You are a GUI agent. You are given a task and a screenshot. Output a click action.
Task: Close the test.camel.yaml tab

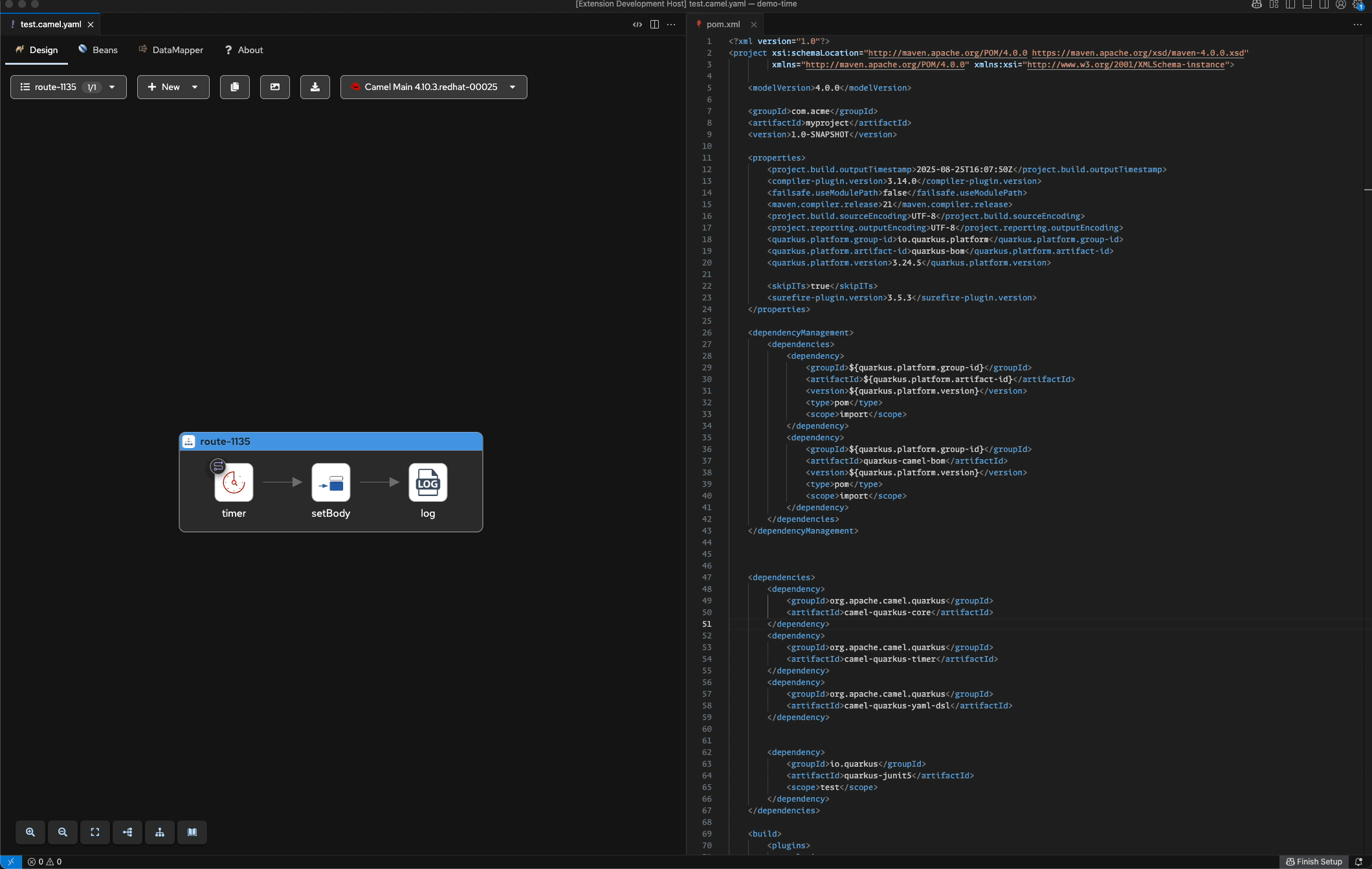[x=91, y=25]
